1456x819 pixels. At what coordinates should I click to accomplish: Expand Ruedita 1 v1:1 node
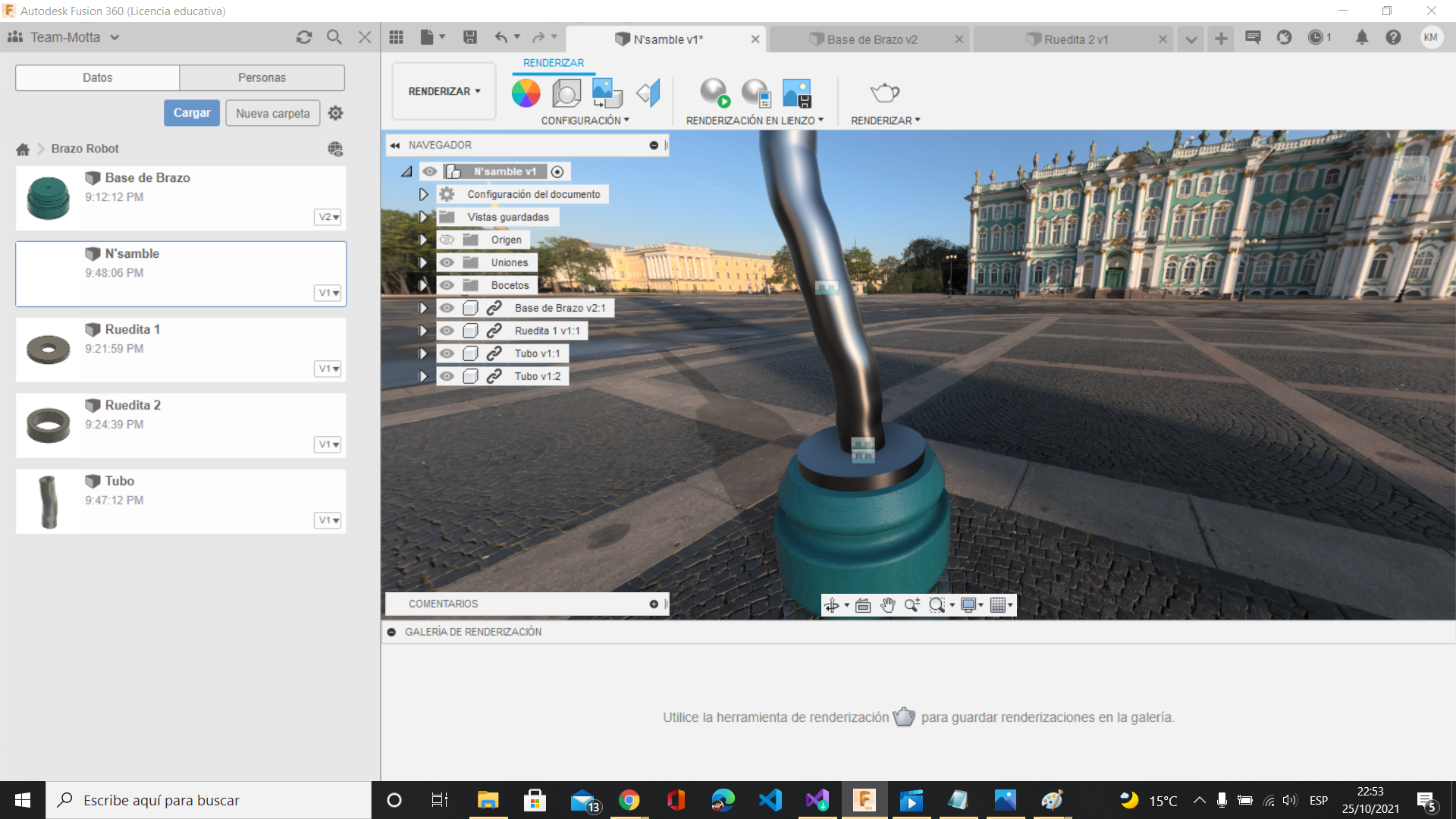pos(423,331)
